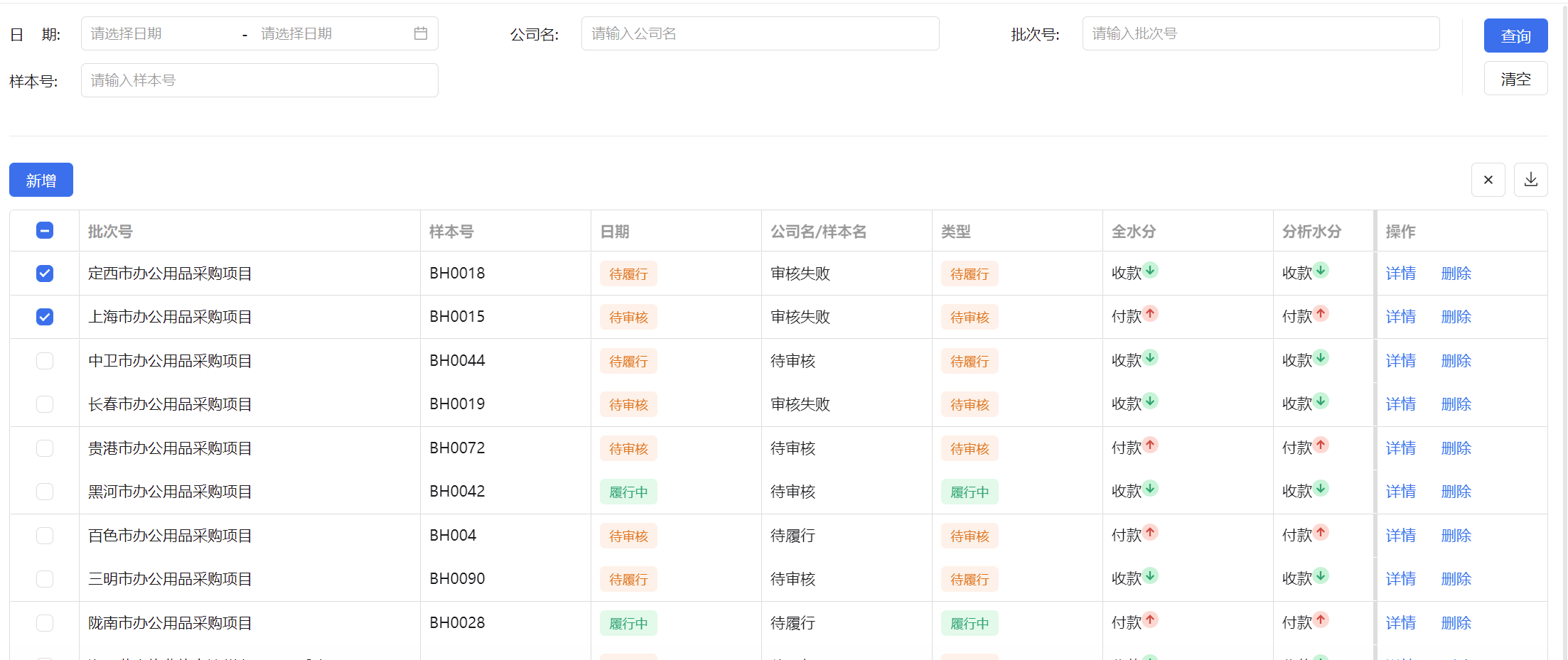Click the 履行中 date tag for BH0042
The image size is (1568, 660).
tap(628, 492)
